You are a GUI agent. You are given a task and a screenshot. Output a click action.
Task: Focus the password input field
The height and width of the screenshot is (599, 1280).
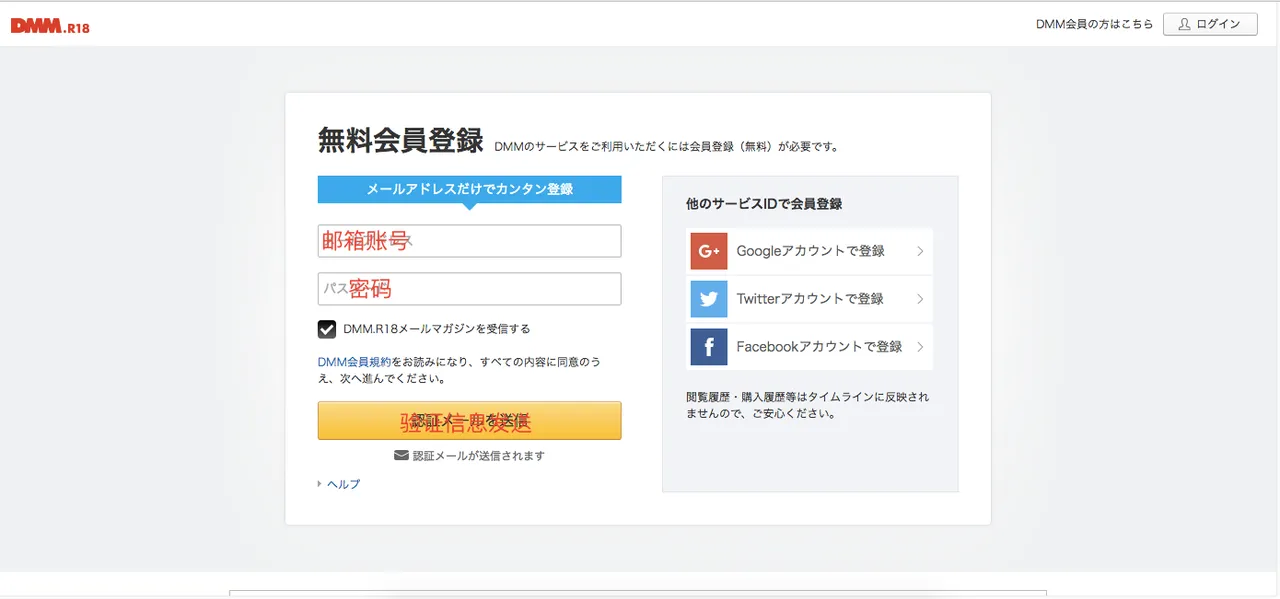(470, 289)
